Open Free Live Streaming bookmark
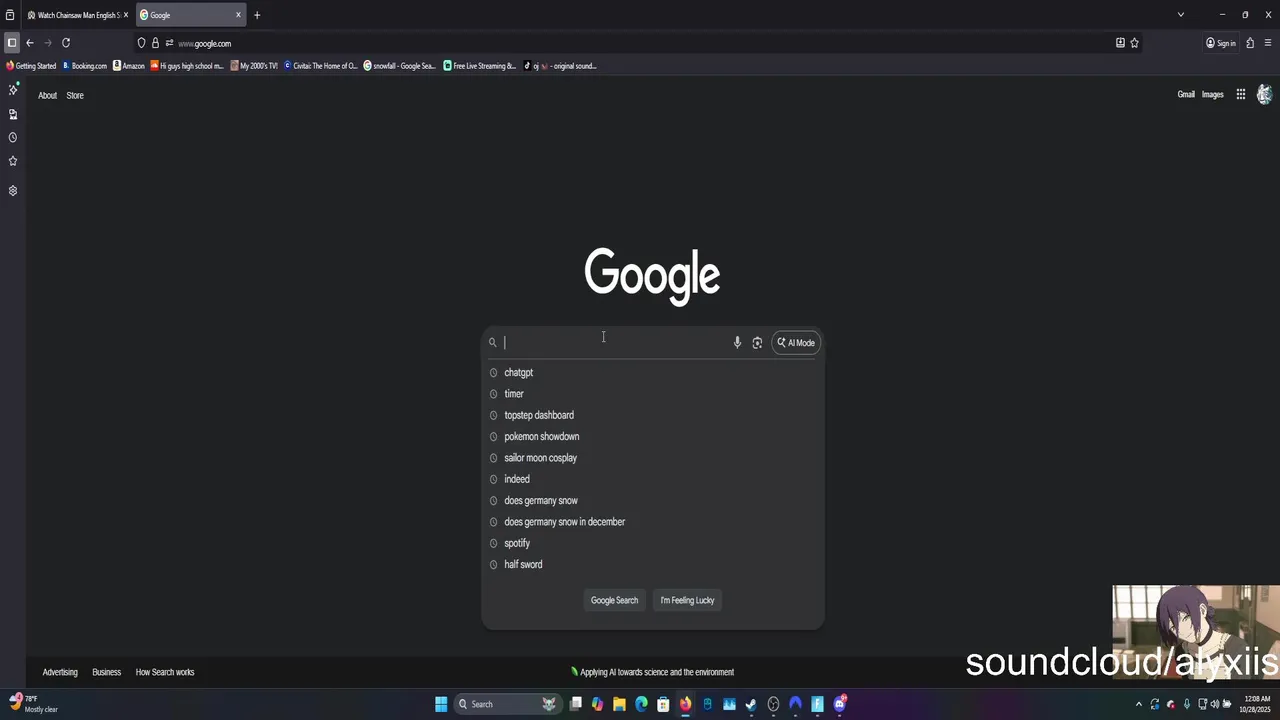Image resolution: width=1280 pixels, height=720 pixels. tap(480, 66)
